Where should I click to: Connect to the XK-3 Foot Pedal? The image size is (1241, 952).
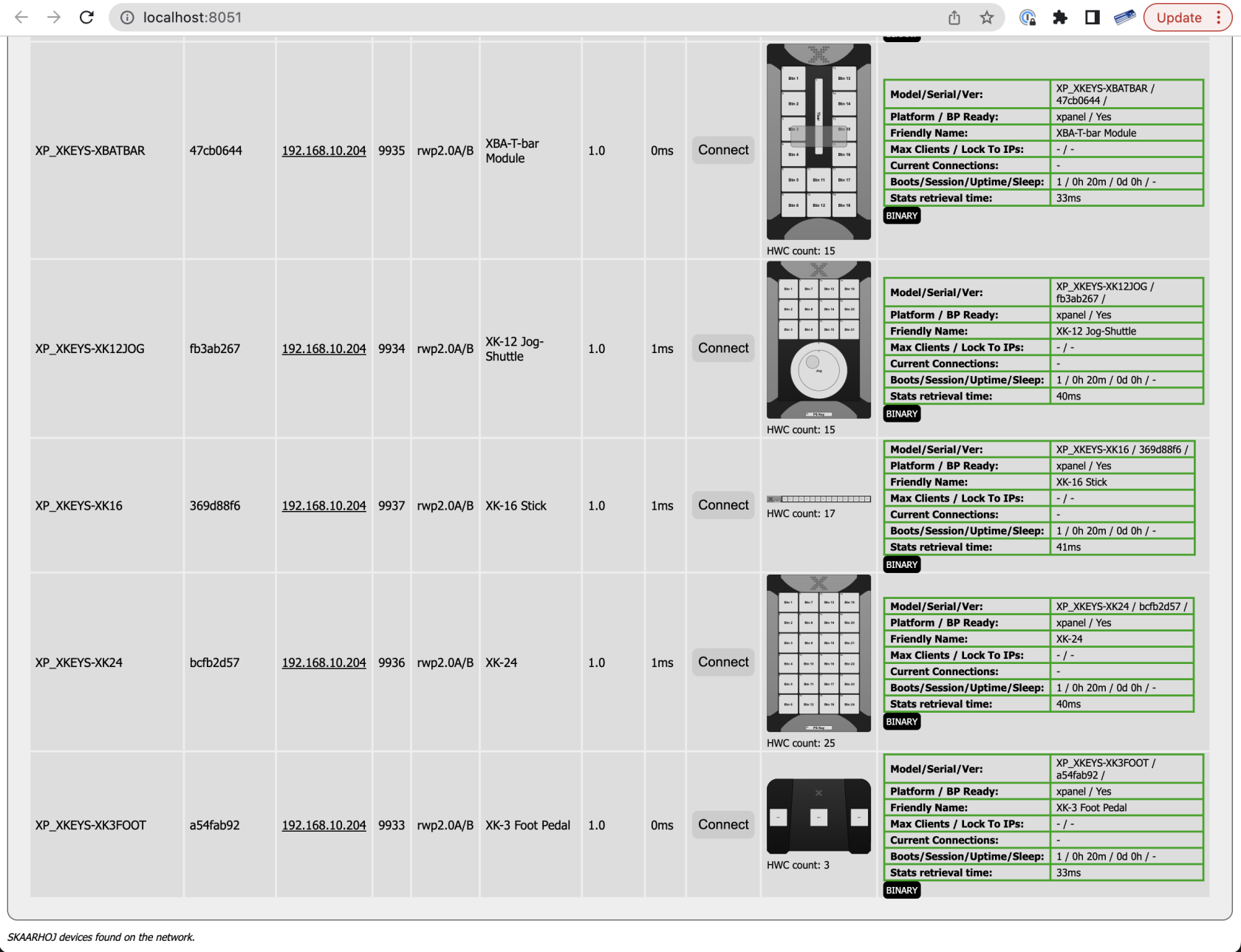723,825
